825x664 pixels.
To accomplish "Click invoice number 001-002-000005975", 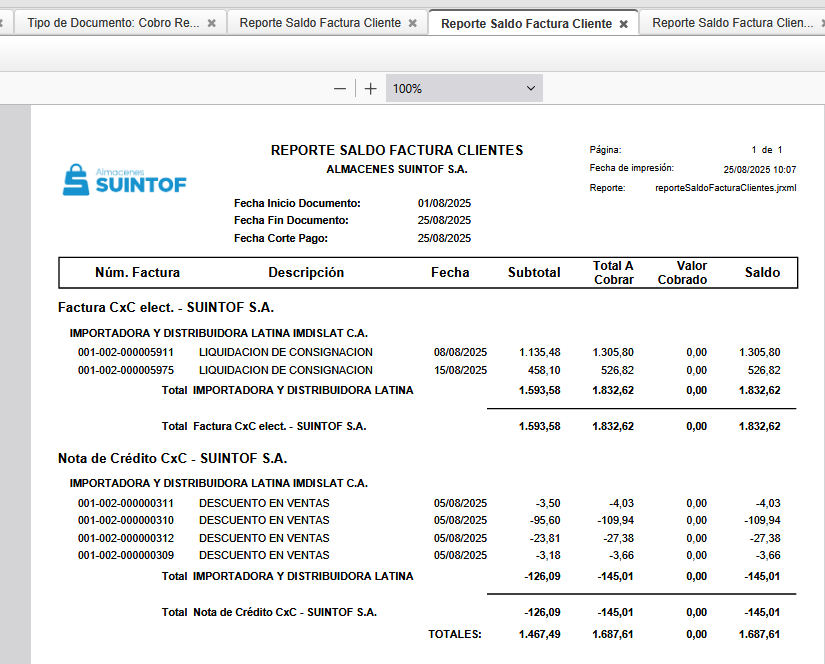I will point(126,370).
